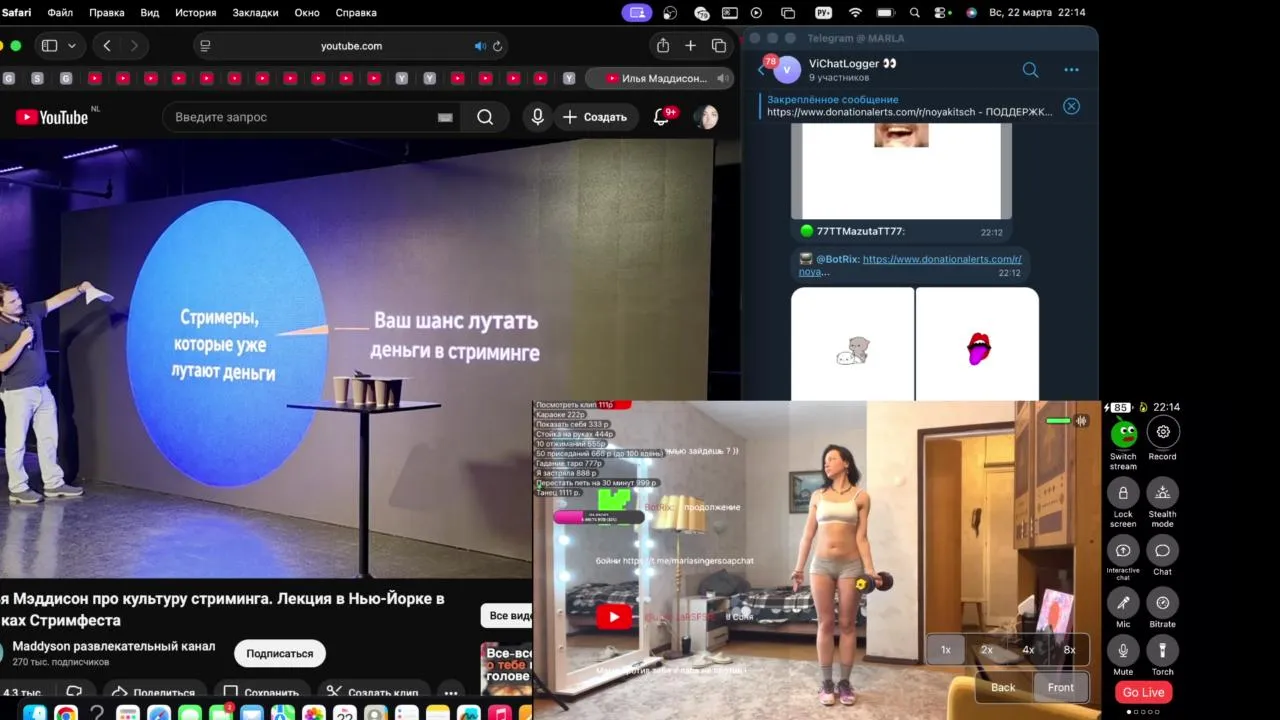This screenshot has width=1280, height=720.
Task: Open the YouTube Создать menu
Action: click(x=595, y=117)
